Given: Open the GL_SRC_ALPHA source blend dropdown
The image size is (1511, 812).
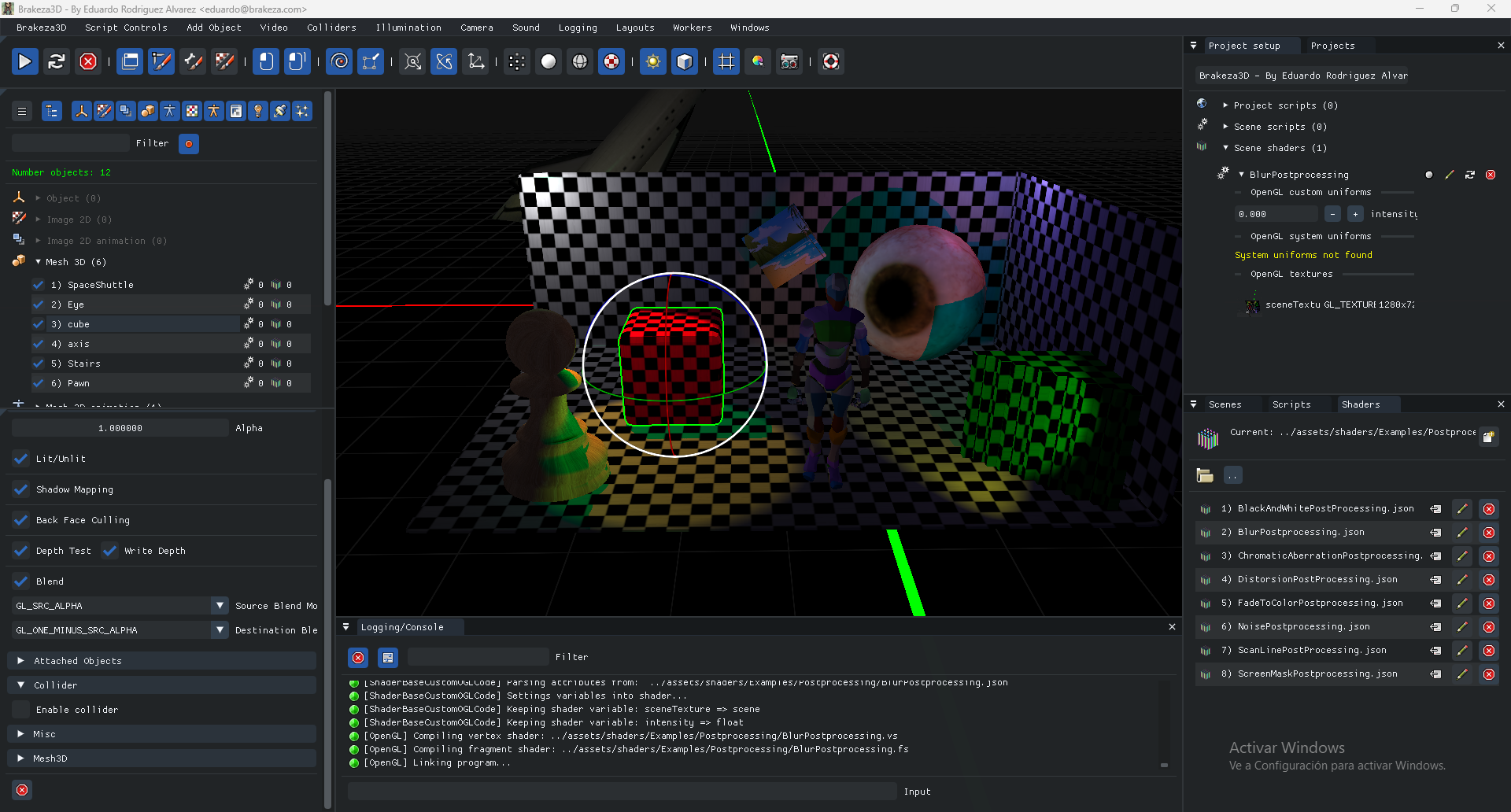Looking at the screenshot, I should click(x=220, y=606).
